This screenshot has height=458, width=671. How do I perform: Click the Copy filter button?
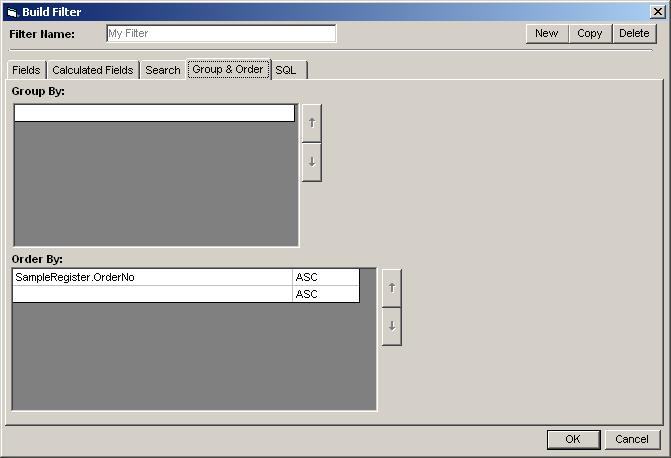[590, 33]
